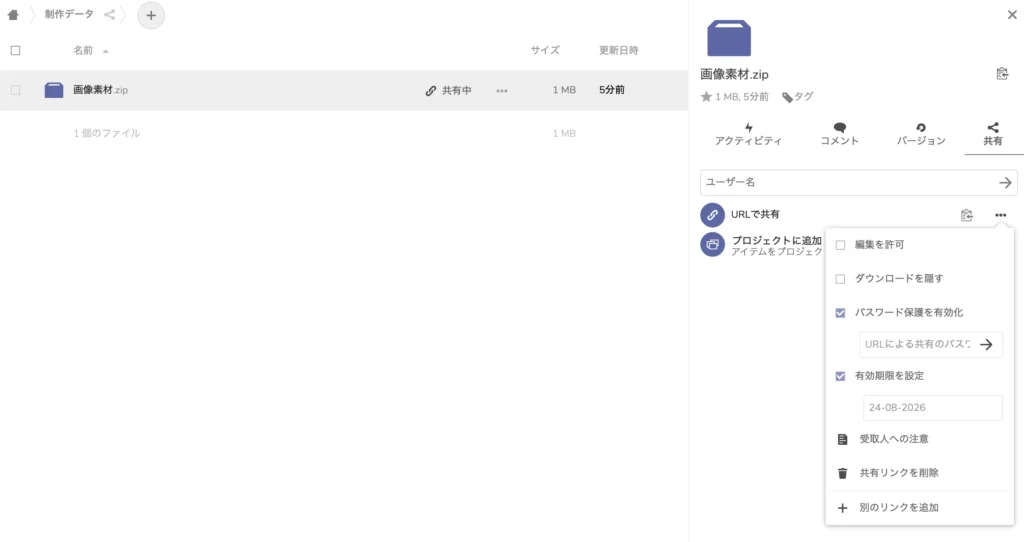Switch to the バージョン tab
1024x542 pixels.
pos(921,134)
